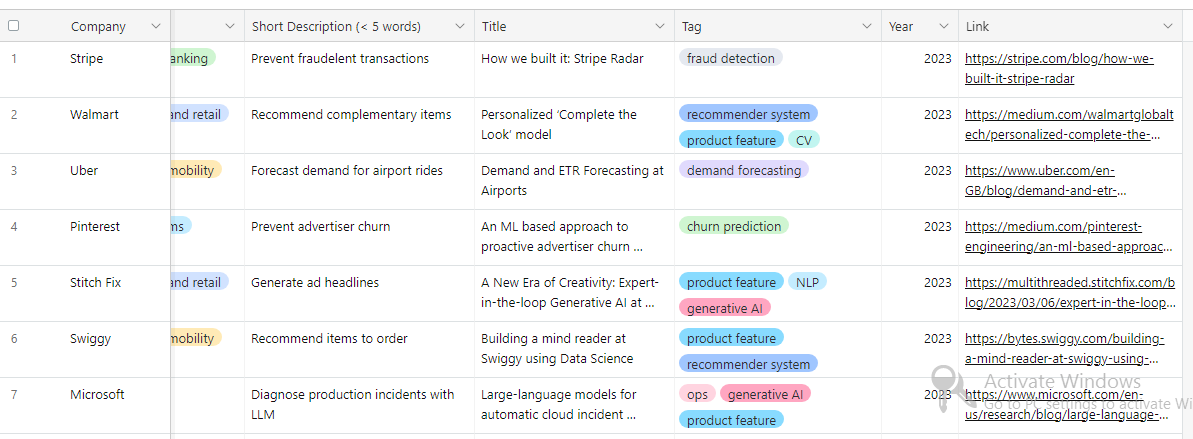Select 'Recommend complementary items' description cell
The width and height of the screenshot is (1193, 439).
359,126
